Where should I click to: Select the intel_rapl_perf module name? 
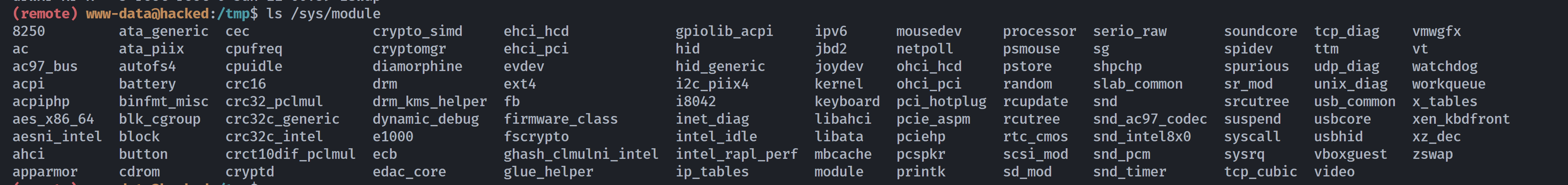click(x=736, y=154)
